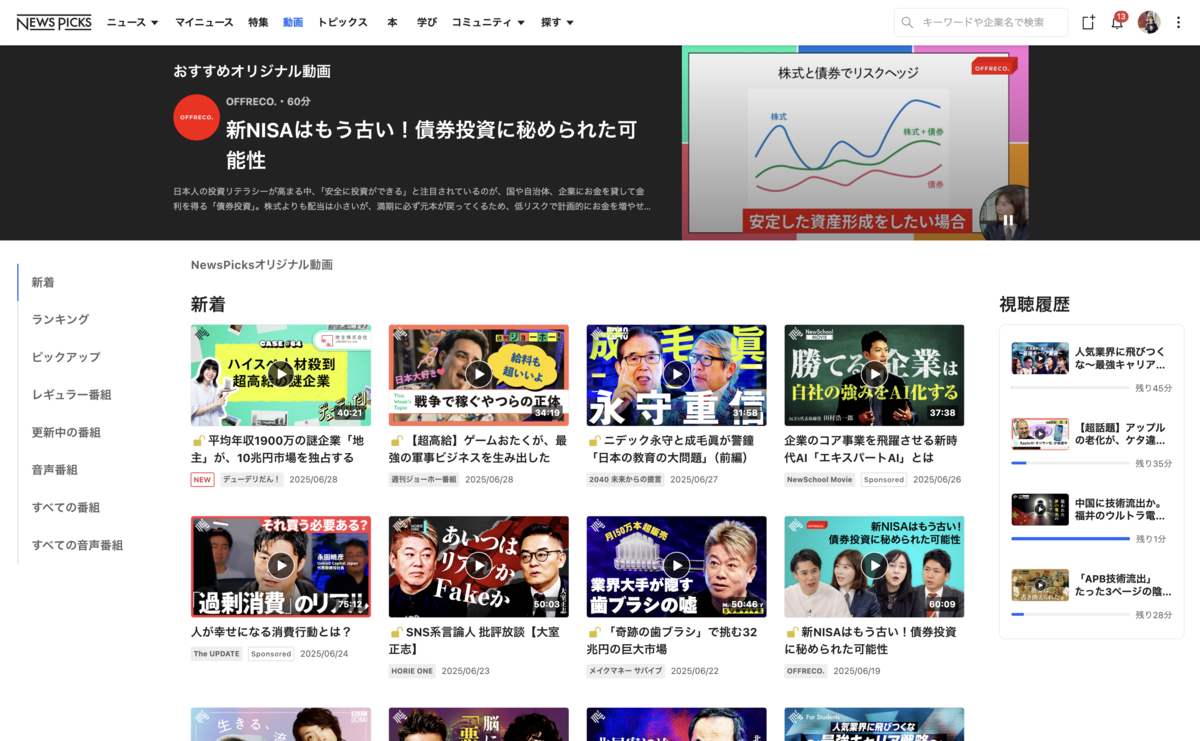Play the ハイスペ人材殺到 video thumbnail
The width and height of the screenshot is (1200, 741).
pyautogui.click(x=281, y=375)
